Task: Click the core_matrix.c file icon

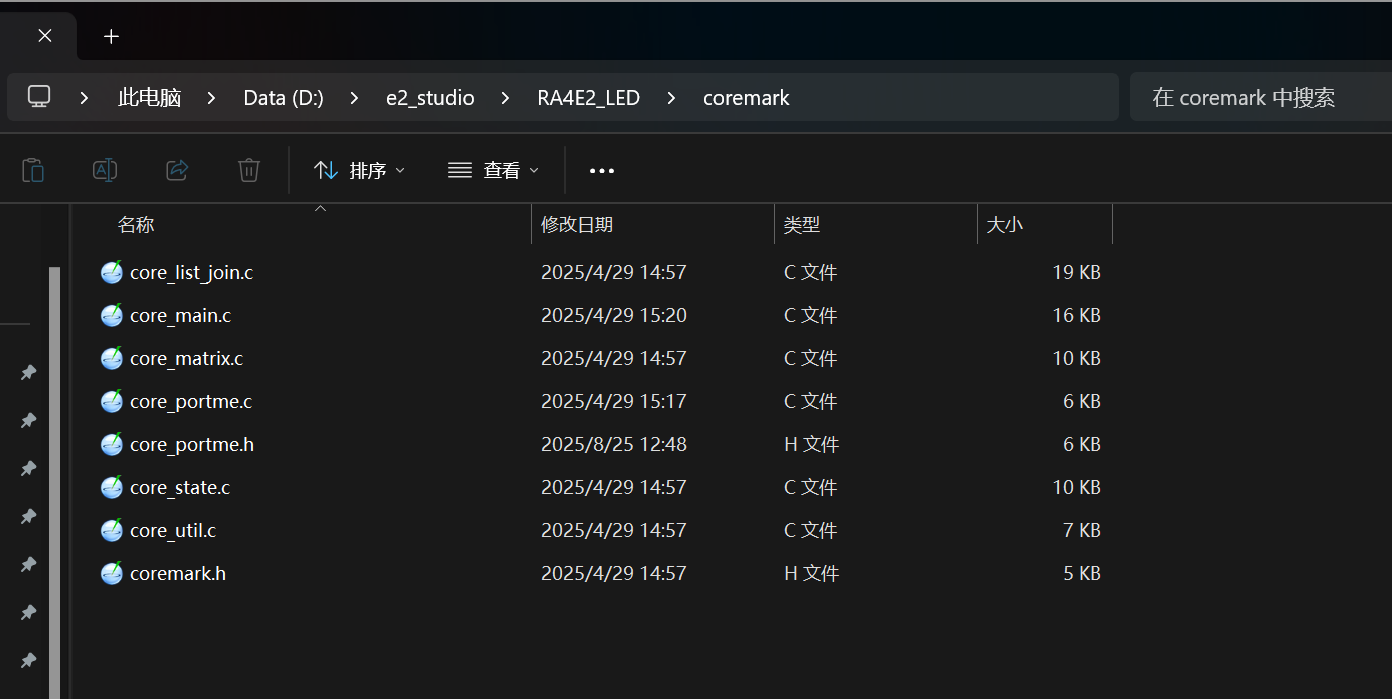Action: [112, 358]
